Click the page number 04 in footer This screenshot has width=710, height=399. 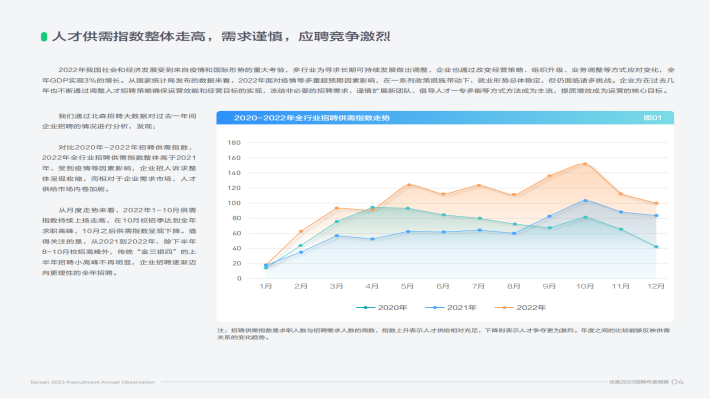tap(677, 382)
